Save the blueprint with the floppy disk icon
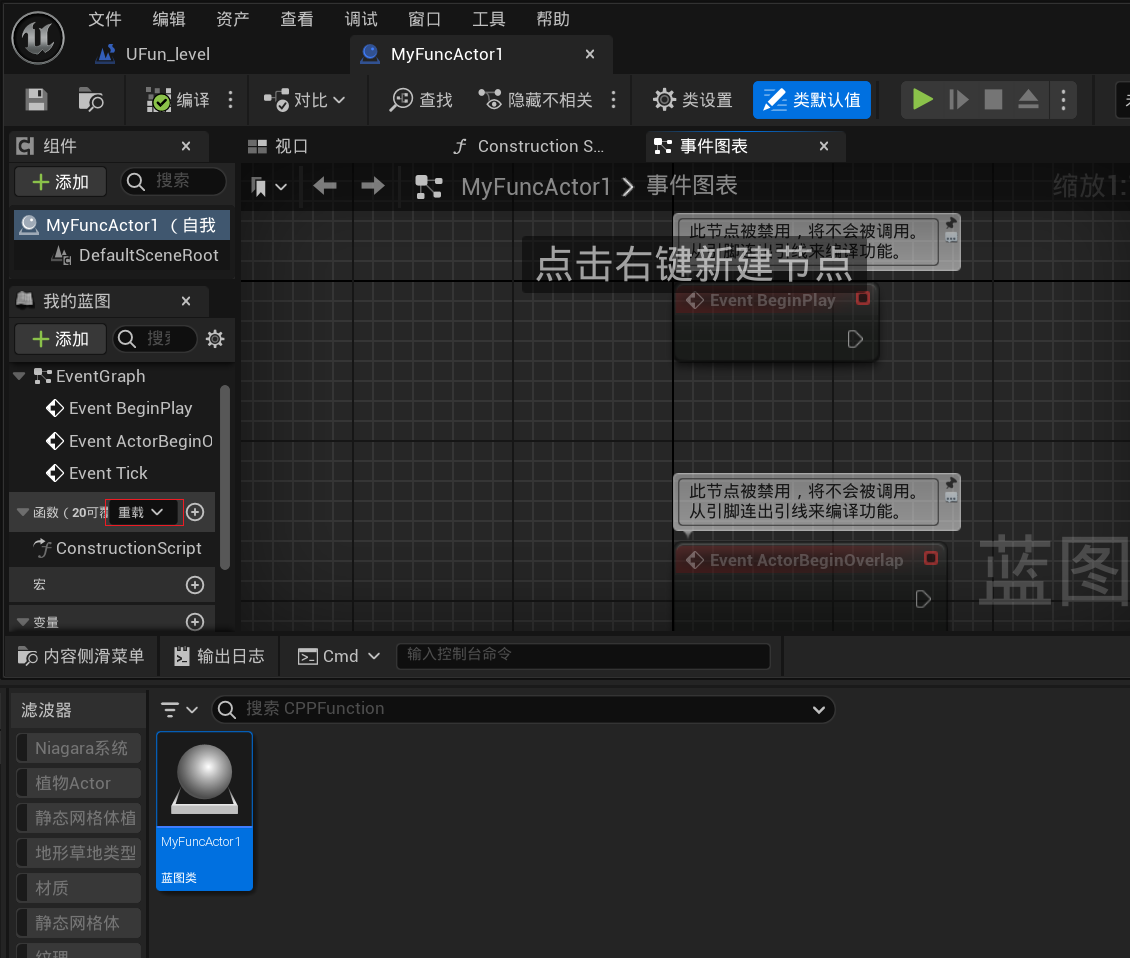1130x958 pixels. 36,99
